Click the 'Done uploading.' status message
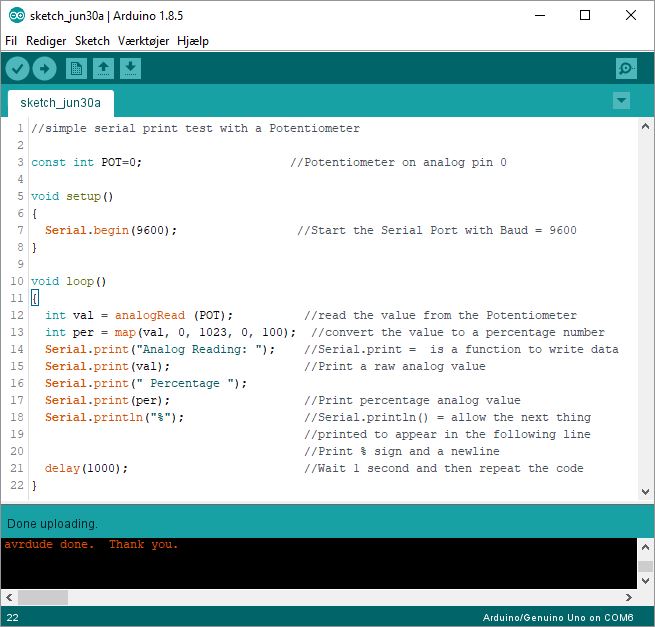Screen dimensions: 655x627 [52, 524]
